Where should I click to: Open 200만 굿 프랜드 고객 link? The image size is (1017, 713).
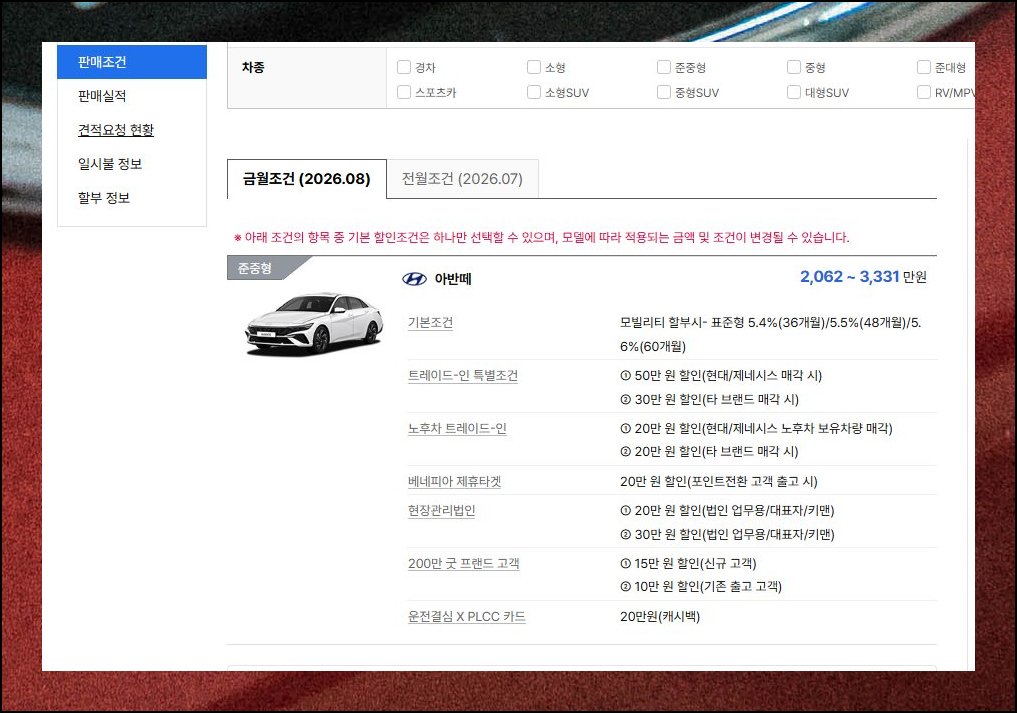point(463,563)
